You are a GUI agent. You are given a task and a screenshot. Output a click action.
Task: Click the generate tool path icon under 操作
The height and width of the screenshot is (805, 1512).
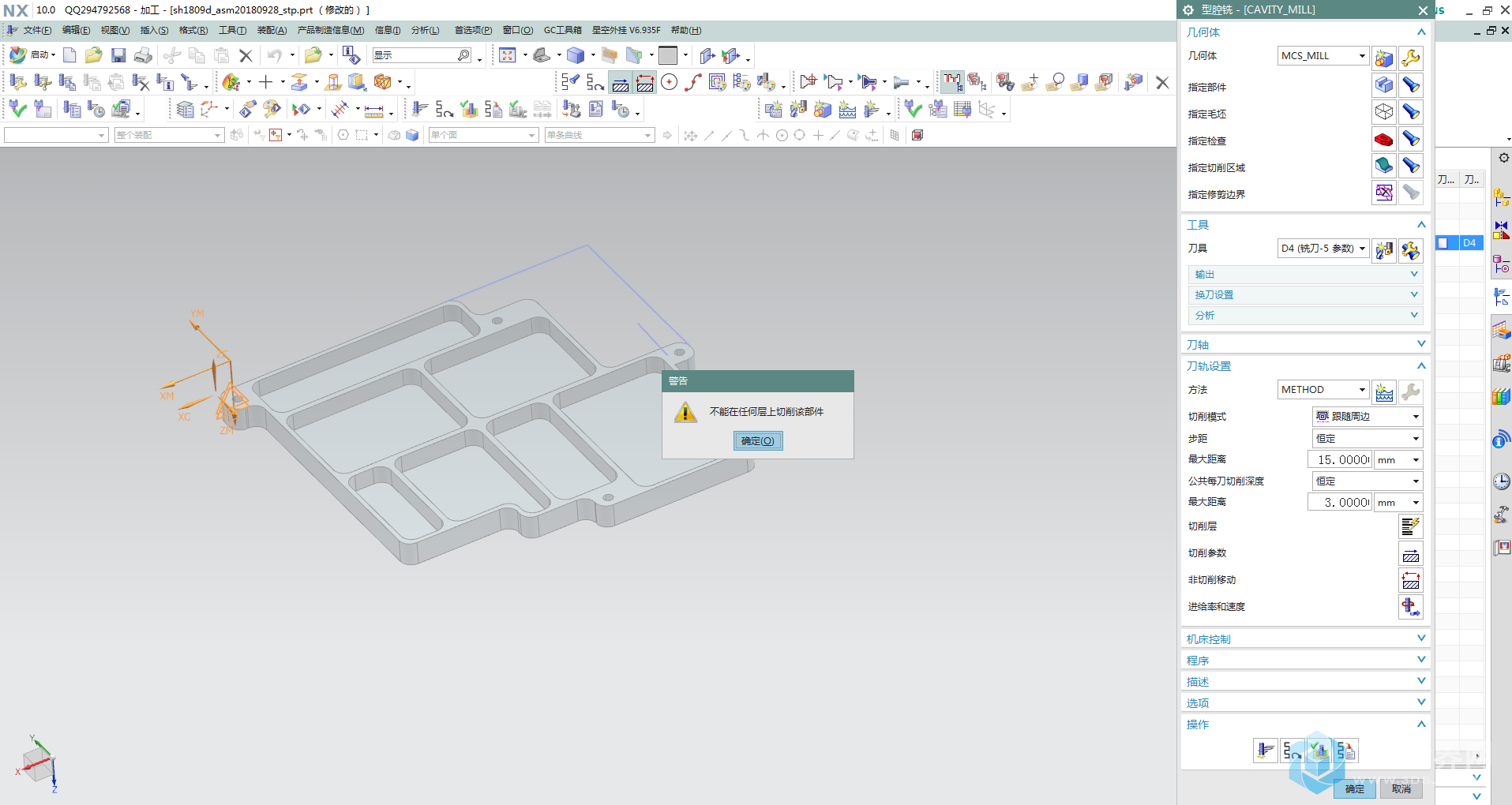[1265, 751]
